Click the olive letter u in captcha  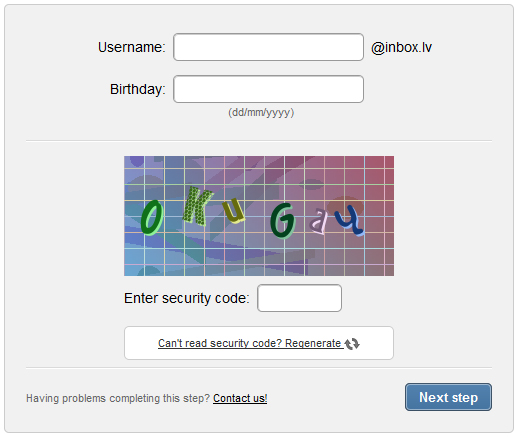234,210
